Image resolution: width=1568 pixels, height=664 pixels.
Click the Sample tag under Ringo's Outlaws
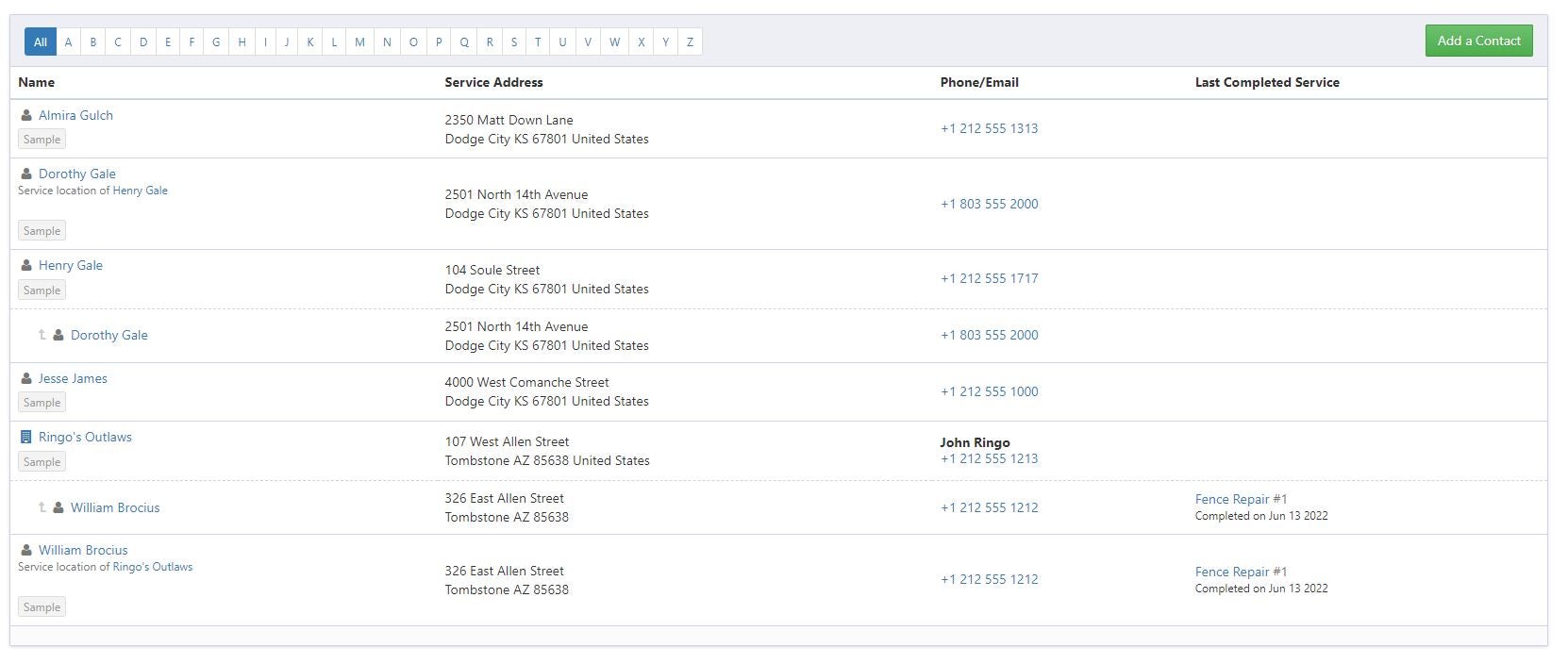[42, 462]
